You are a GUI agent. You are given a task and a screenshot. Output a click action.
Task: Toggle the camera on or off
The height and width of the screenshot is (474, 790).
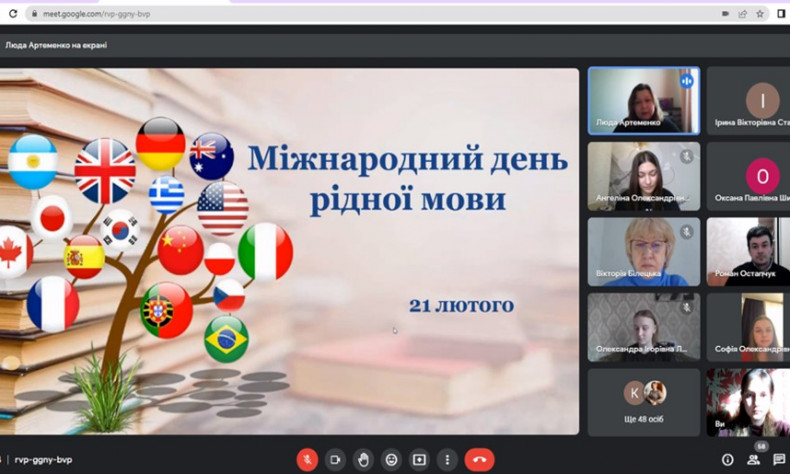(x=335, y=460)
